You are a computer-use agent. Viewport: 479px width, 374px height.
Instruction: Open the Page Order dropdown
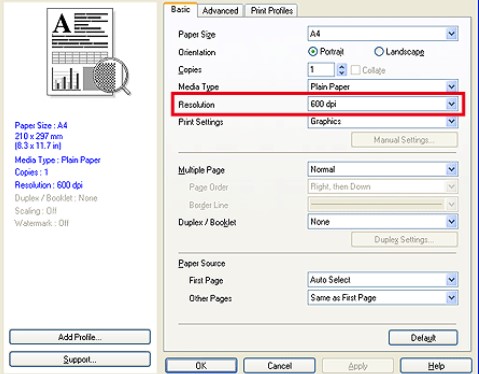point(383,187)
